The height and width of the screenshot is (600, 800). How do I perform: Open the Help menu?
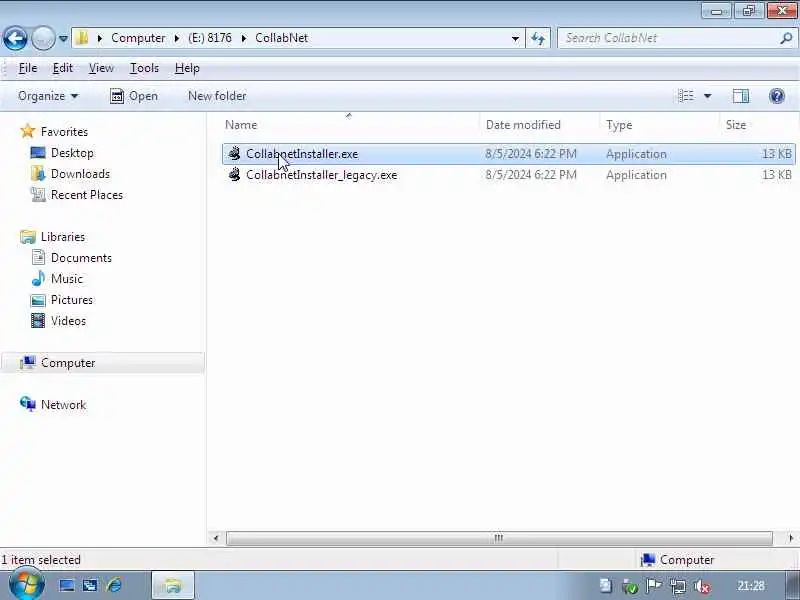pyautogui.click(x=187, y=68)
